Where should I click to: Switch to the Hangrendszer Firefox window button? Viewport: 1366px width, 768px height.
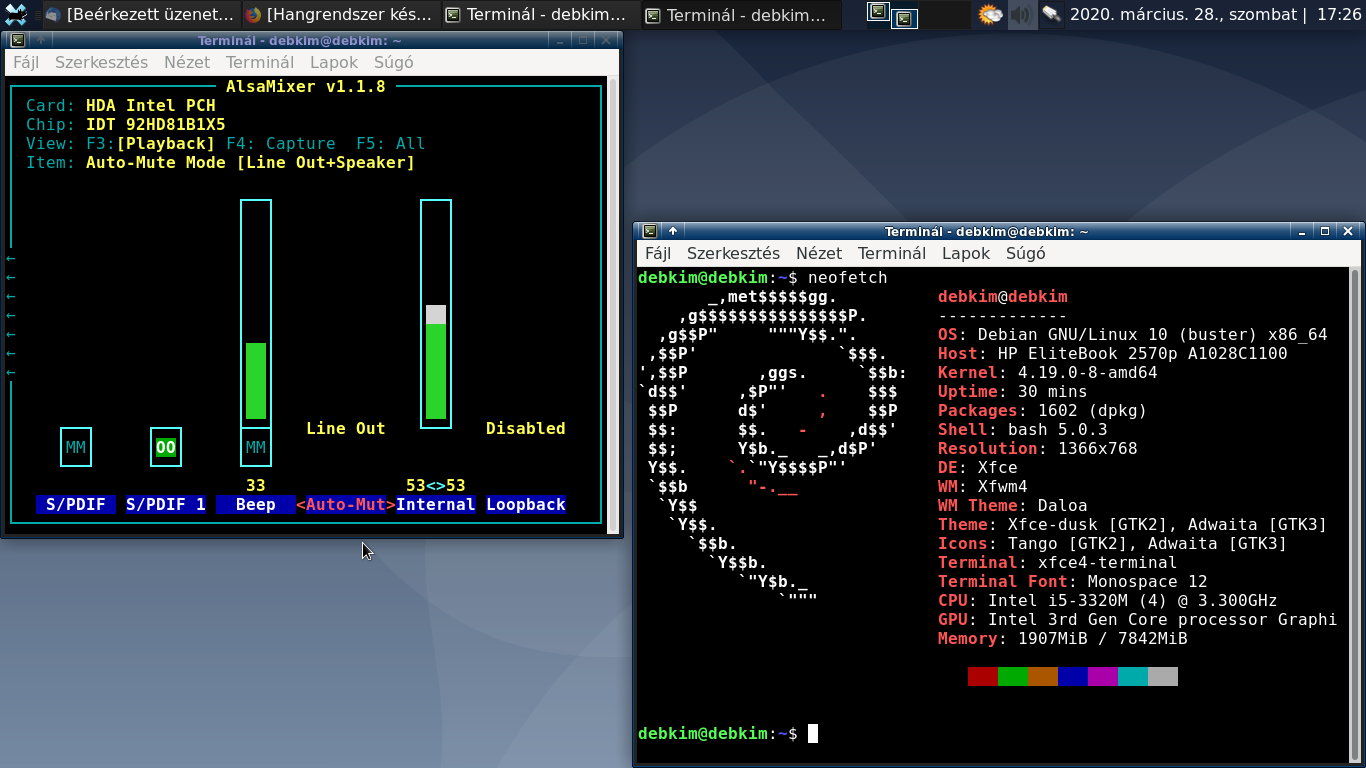click(340, 15)
